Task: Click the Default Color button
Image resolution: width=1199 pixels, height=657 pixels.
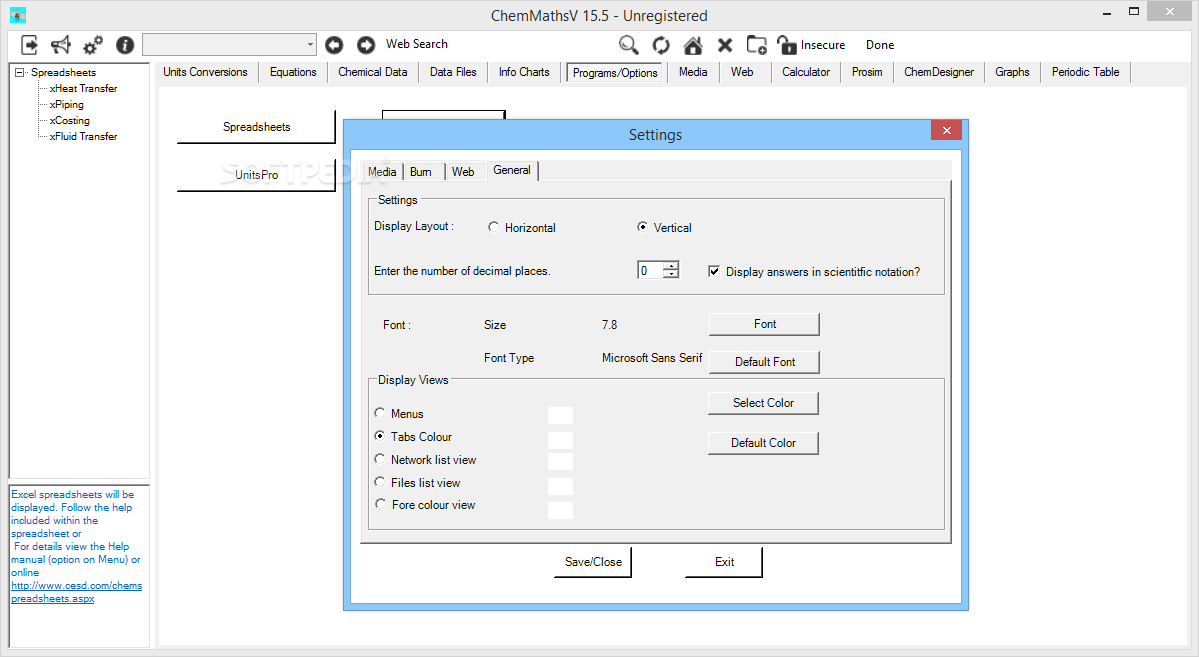Action: [763, 443]
